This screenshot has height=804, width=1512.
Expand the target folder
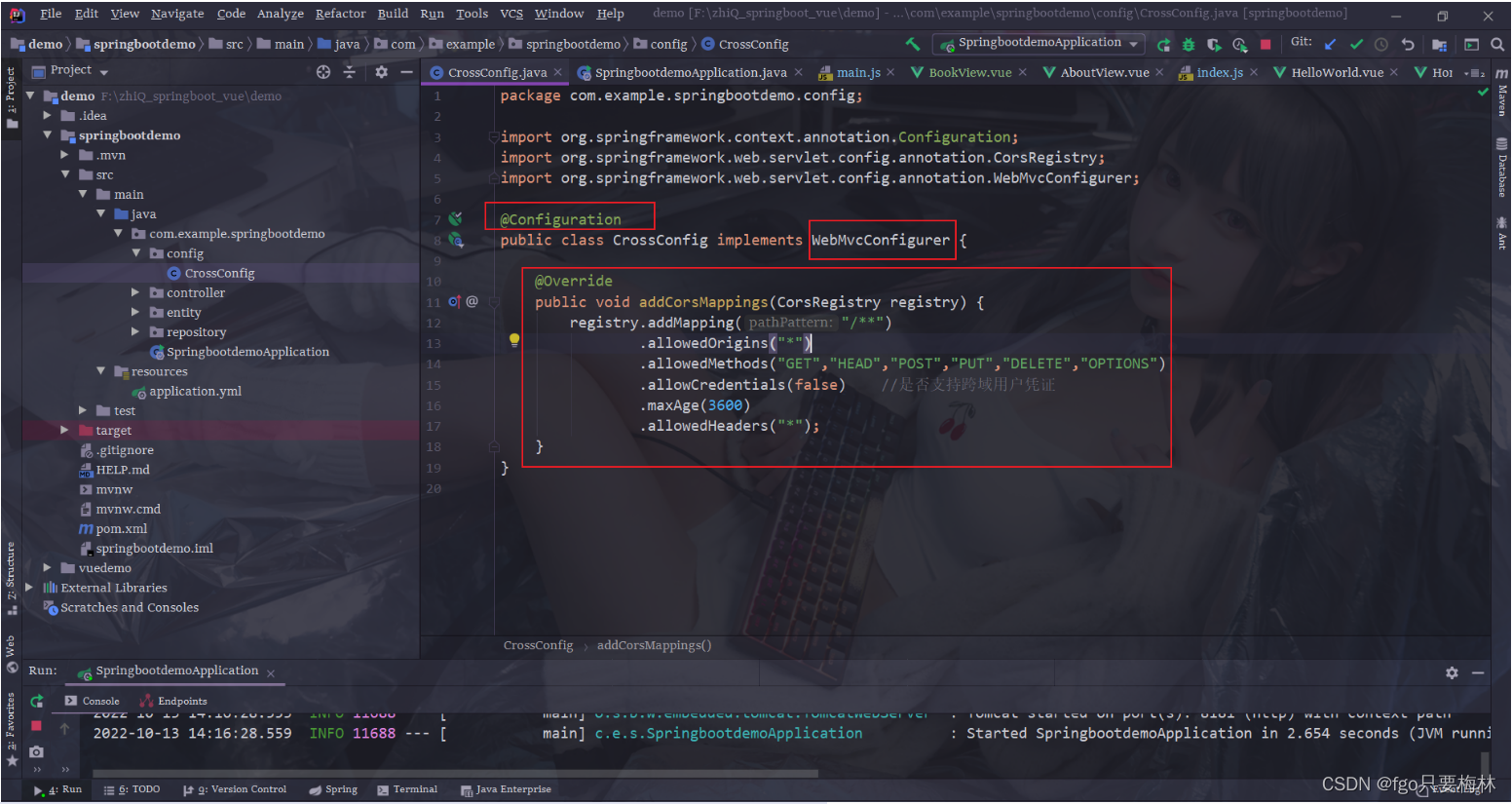tap(64, 430)
